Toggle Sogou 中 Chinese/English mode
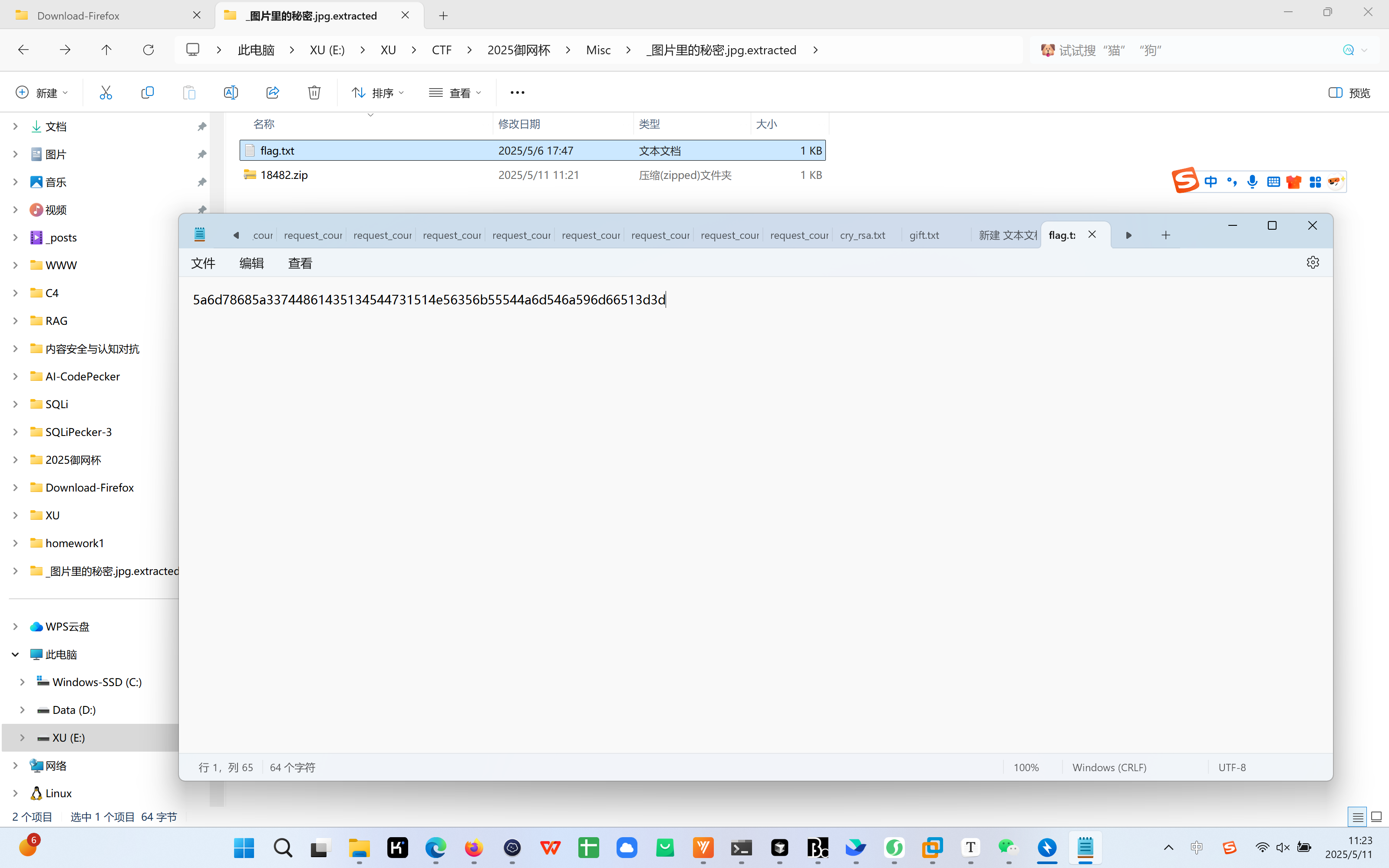The image size is (1389, 868). [1211, 182]
